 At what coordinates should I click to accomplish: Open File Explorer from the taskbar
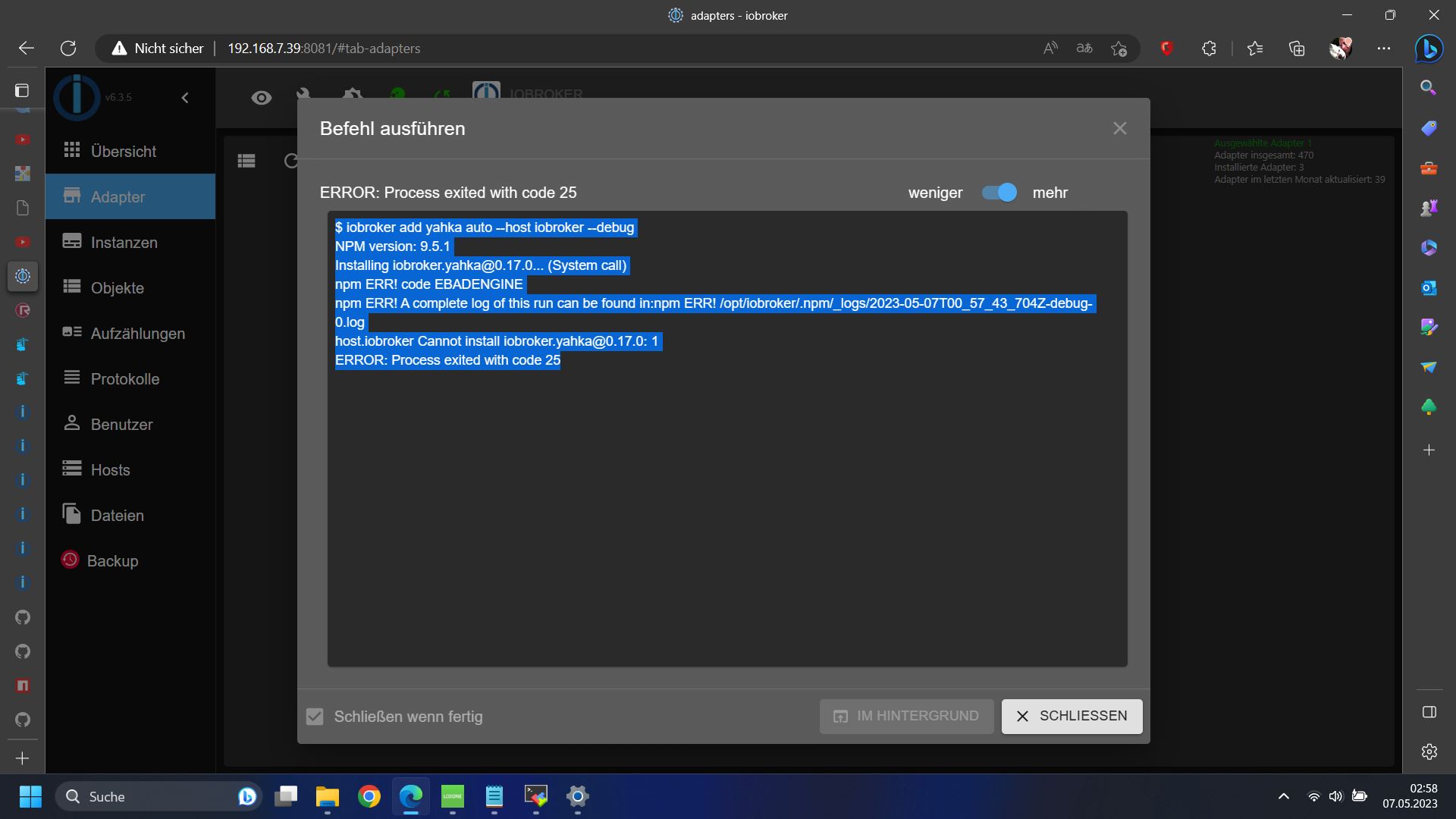click(328, 796)
